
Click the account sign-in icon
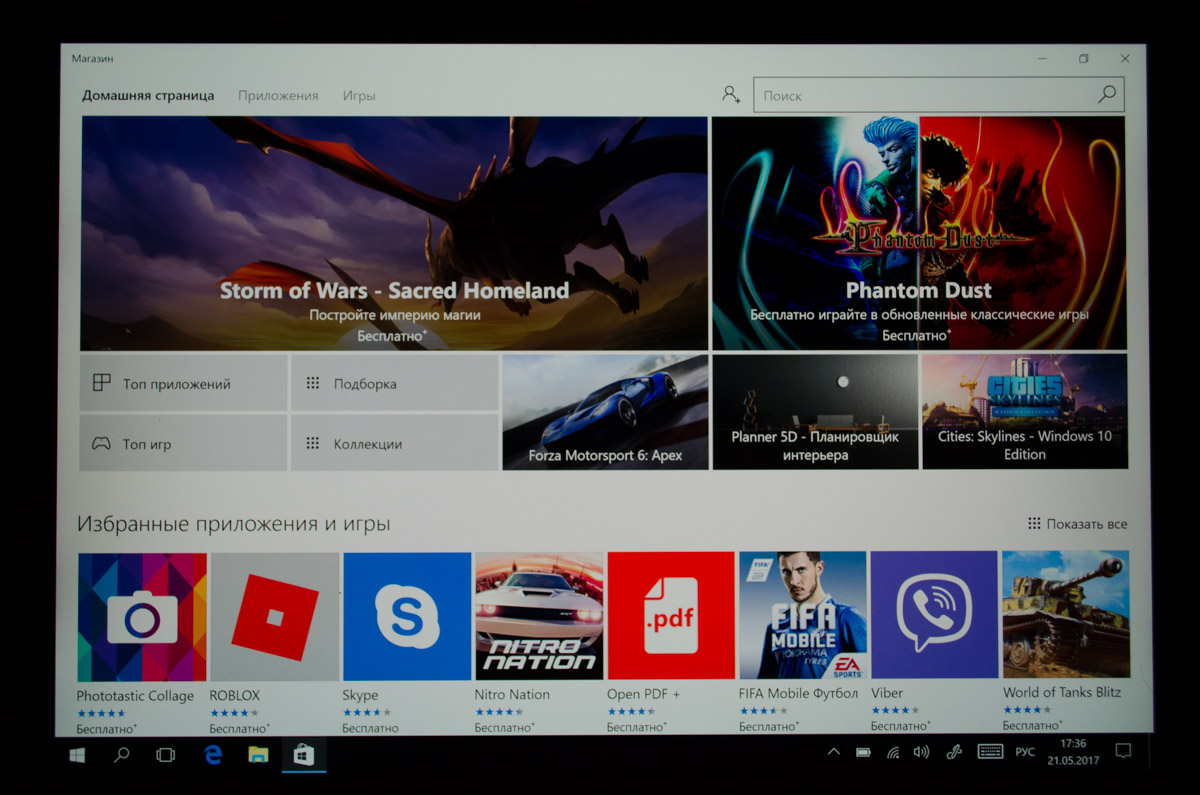pos(731,95)
